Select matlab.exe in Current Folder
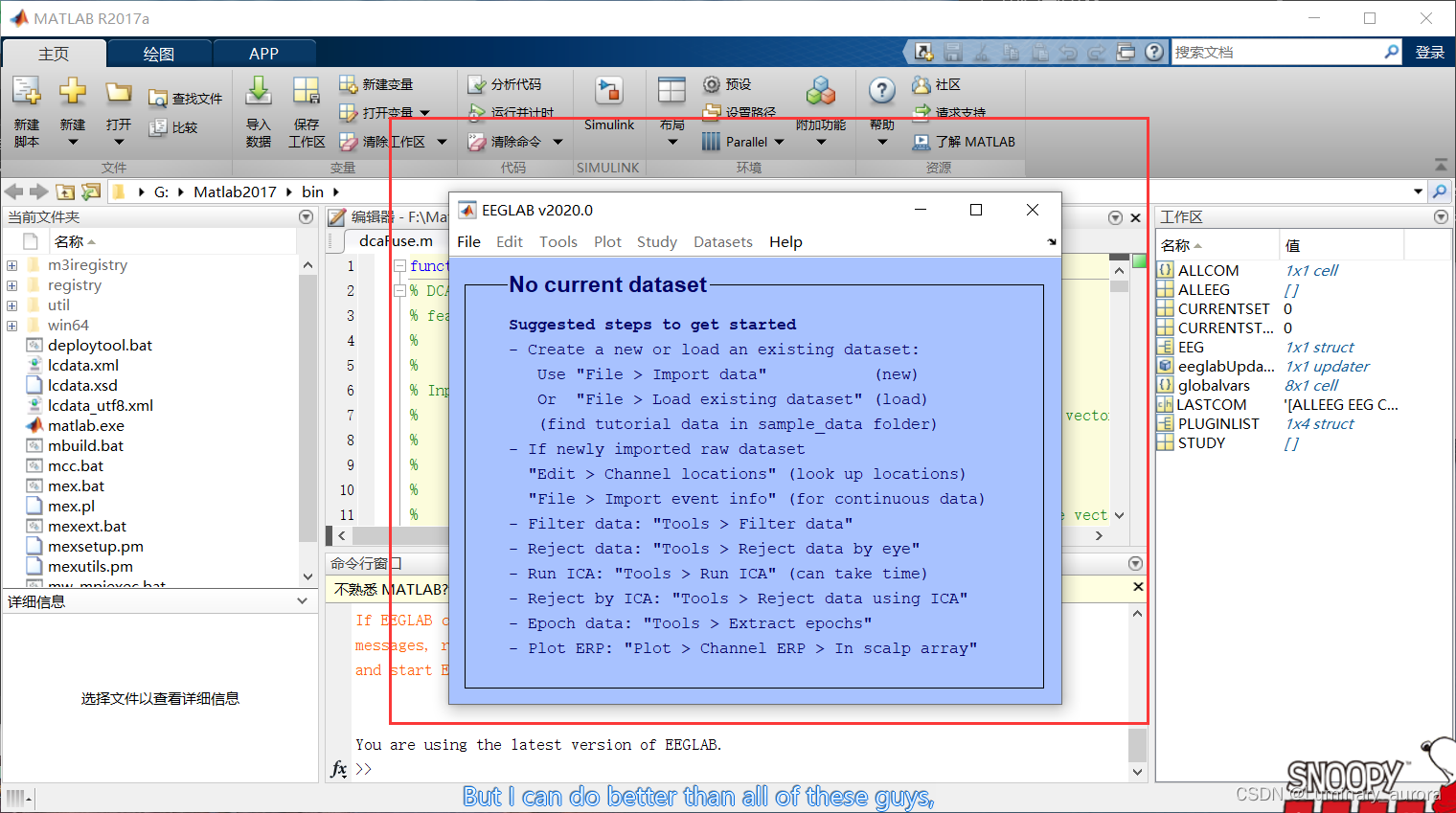The image size is (1456, 813). pos(85,425)
